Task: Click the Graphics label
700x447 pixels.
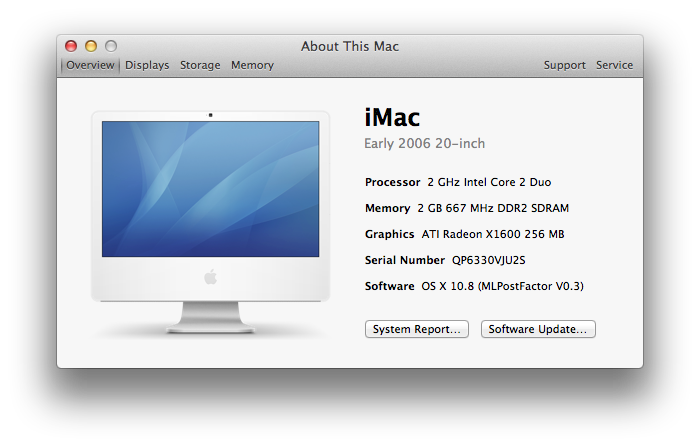Action: click(x=389, y=234)
